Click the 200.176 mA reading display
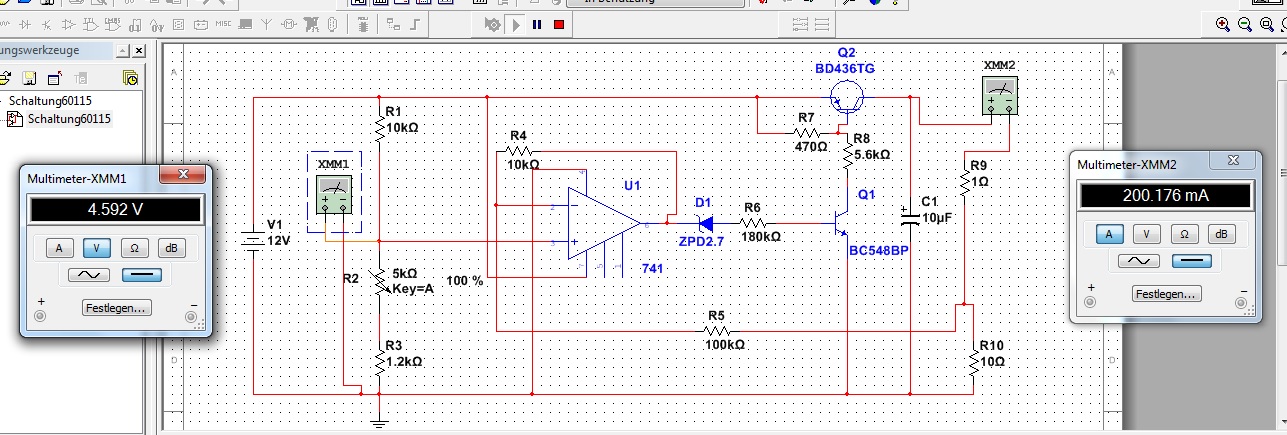 tap(1165, 196)
